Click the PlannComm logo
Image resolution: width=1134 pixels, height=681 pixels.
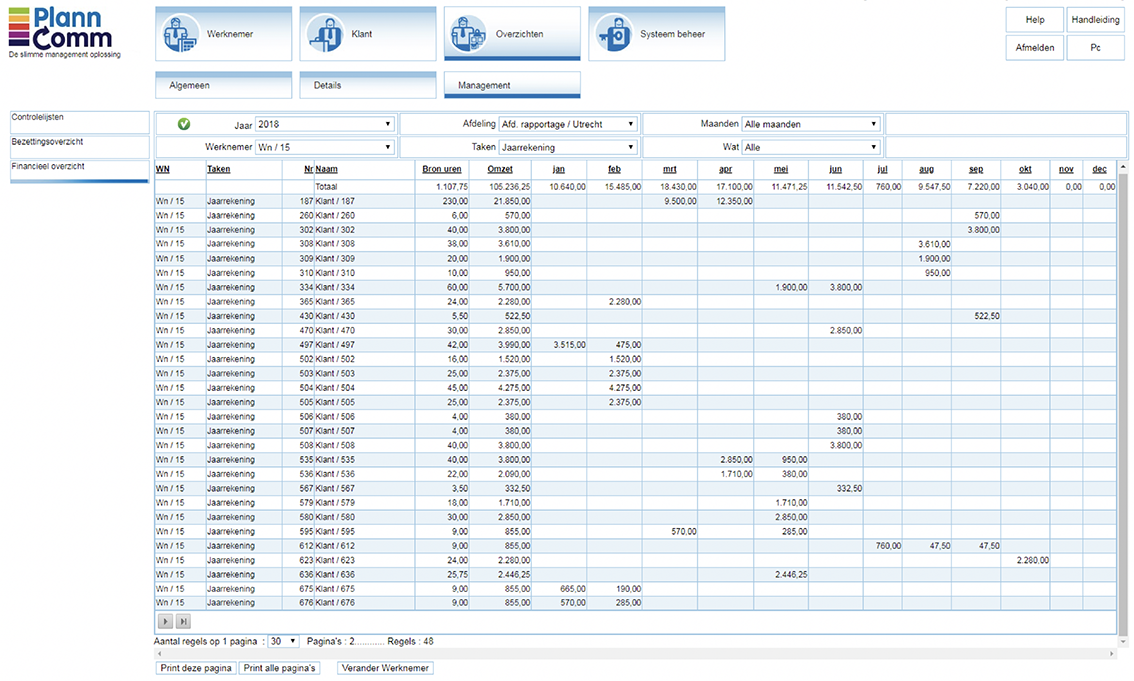coord(64,30)
